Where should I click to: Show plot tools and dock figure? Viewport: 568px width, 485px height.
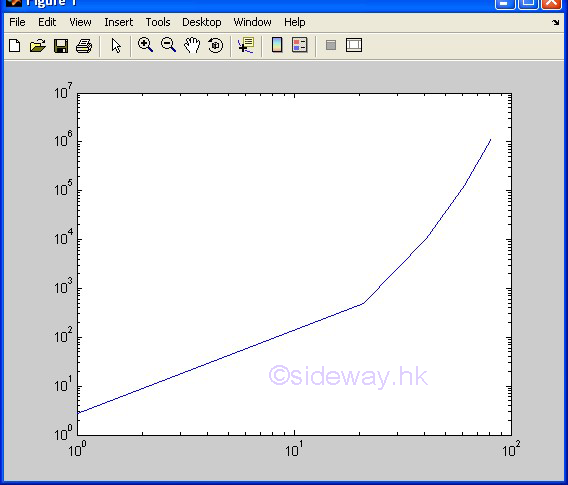[354, 45]
